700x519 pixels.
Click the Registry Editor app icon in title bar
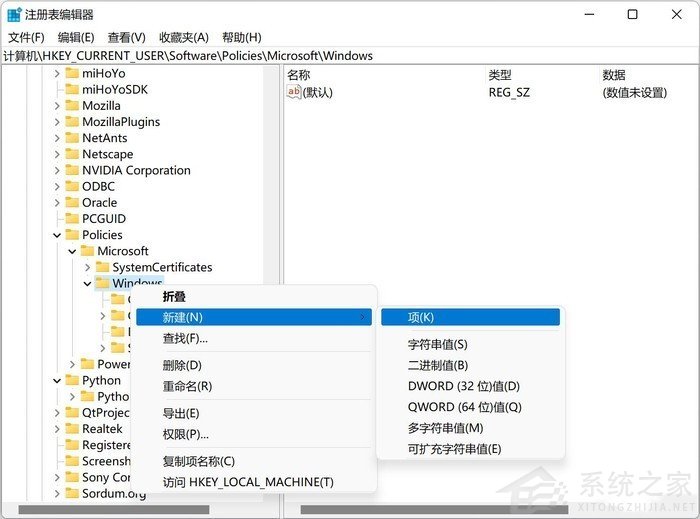coord(14,14)
